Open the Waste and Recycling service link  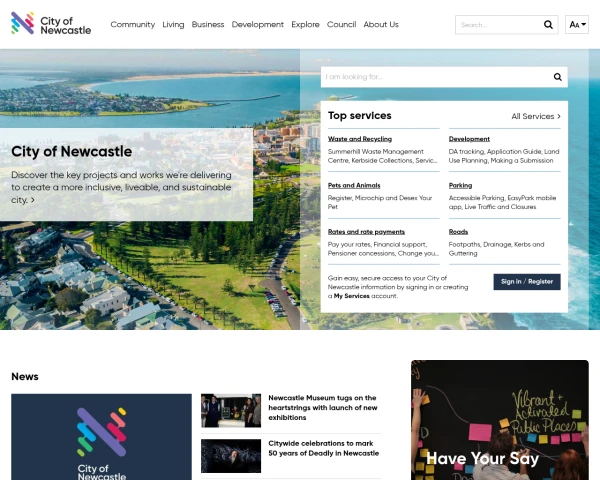(x=360, y=139)
